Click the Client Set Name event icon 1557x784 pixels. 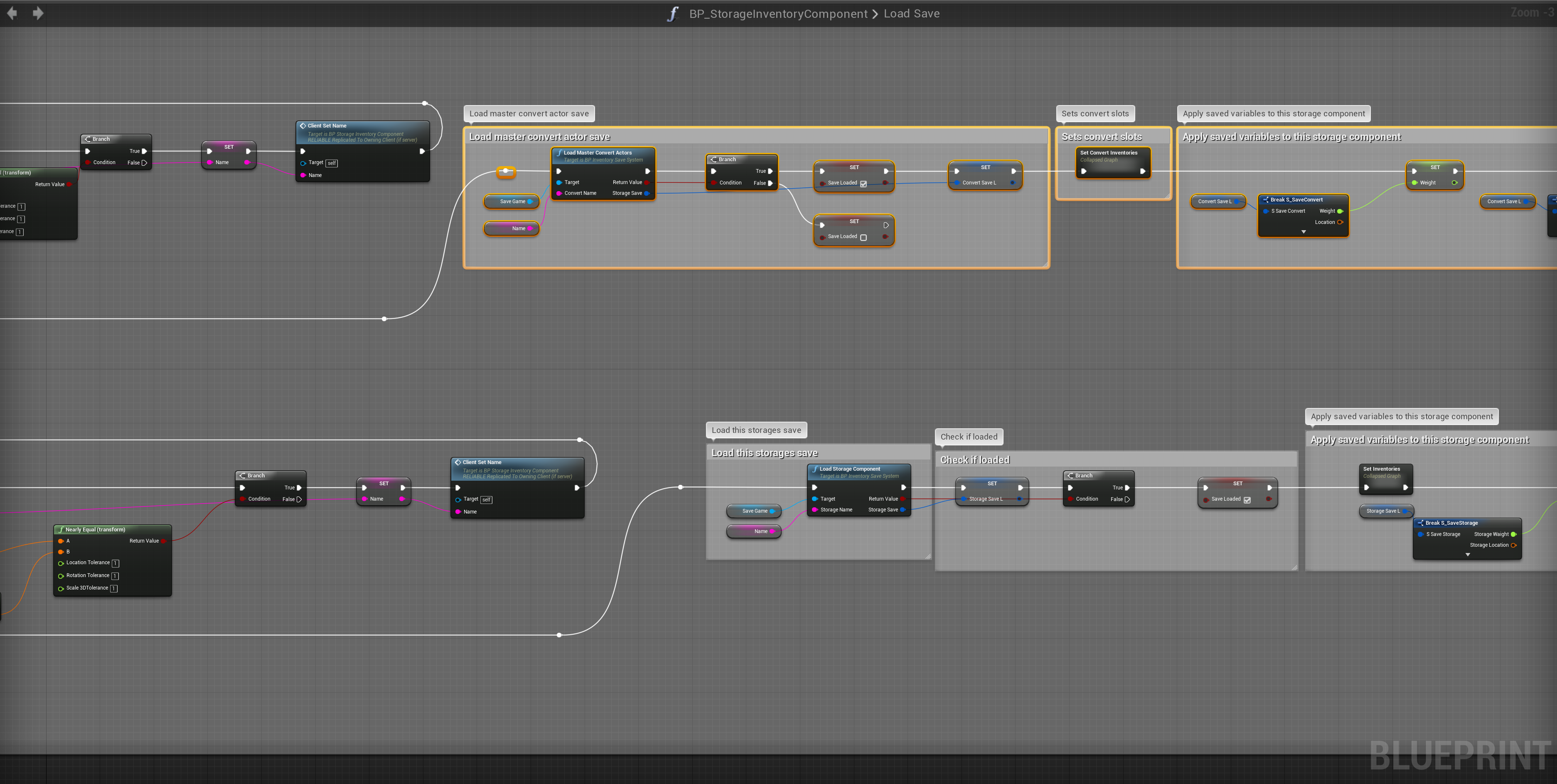coord(303,126)
